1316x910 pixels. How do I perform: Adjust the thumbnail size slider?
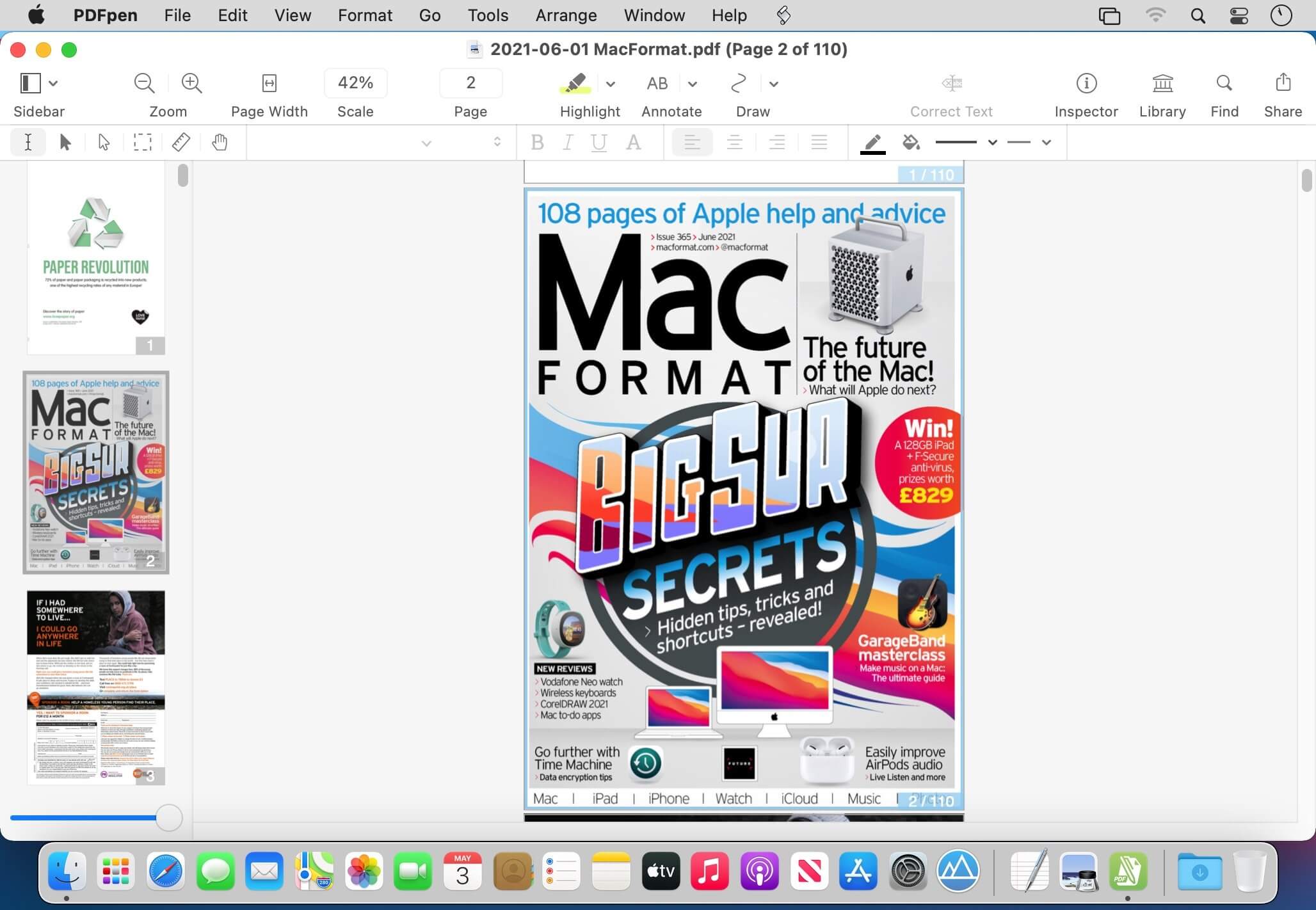(169, 818)
